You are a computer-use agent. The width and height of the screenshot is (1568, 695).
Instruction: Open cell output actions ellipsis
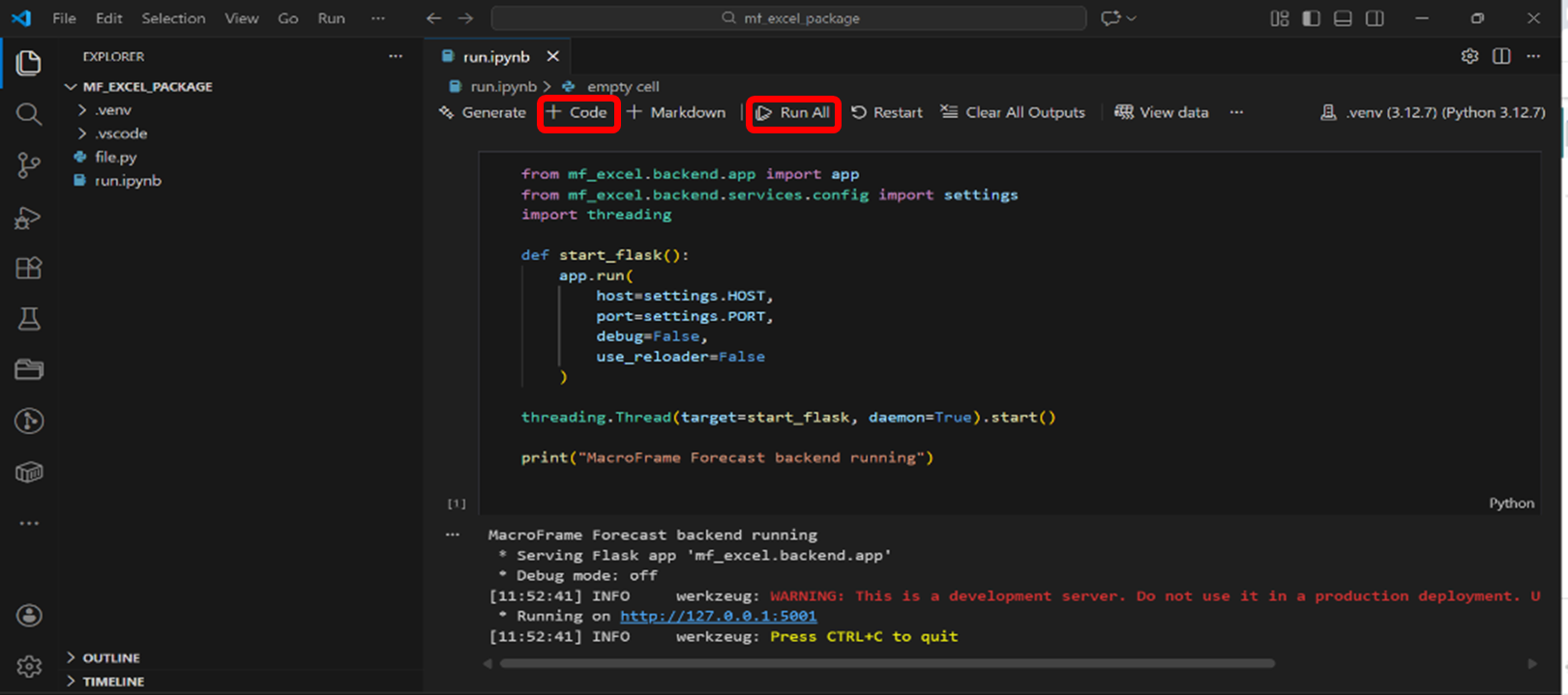click(x=453, y=535)
